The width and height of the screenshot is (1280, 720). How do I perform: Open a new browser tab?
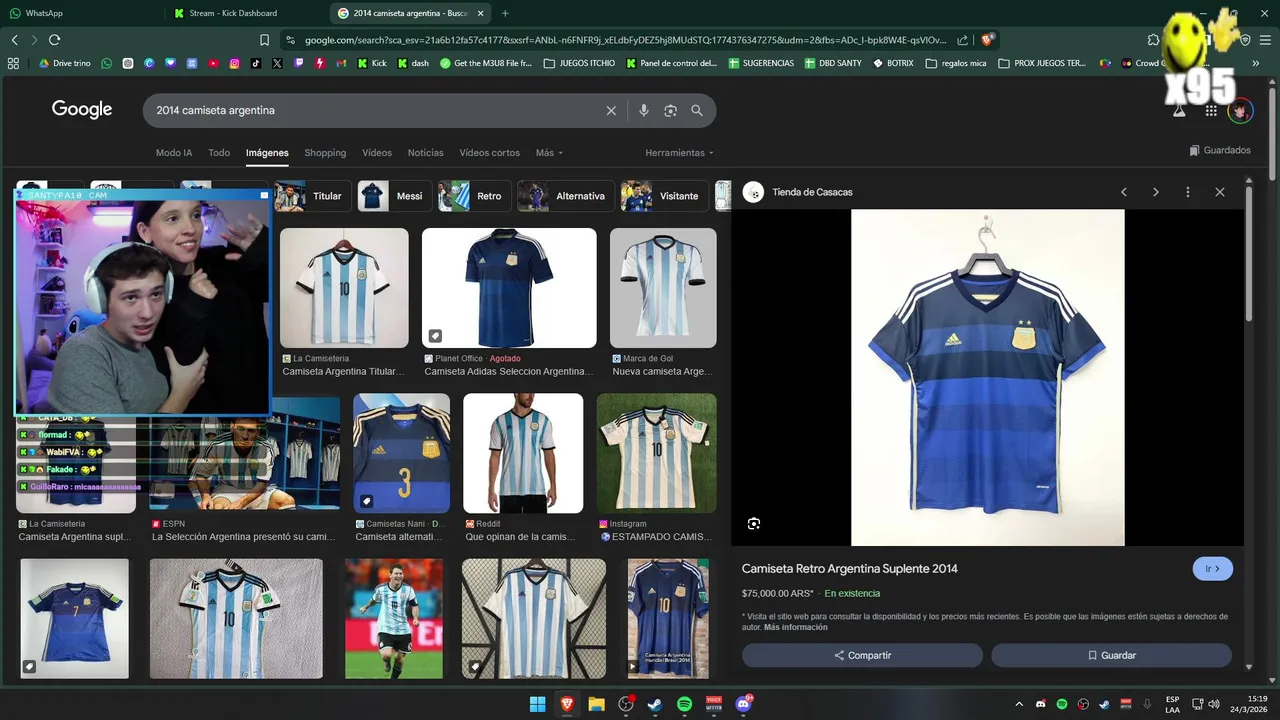pos(505,13)
